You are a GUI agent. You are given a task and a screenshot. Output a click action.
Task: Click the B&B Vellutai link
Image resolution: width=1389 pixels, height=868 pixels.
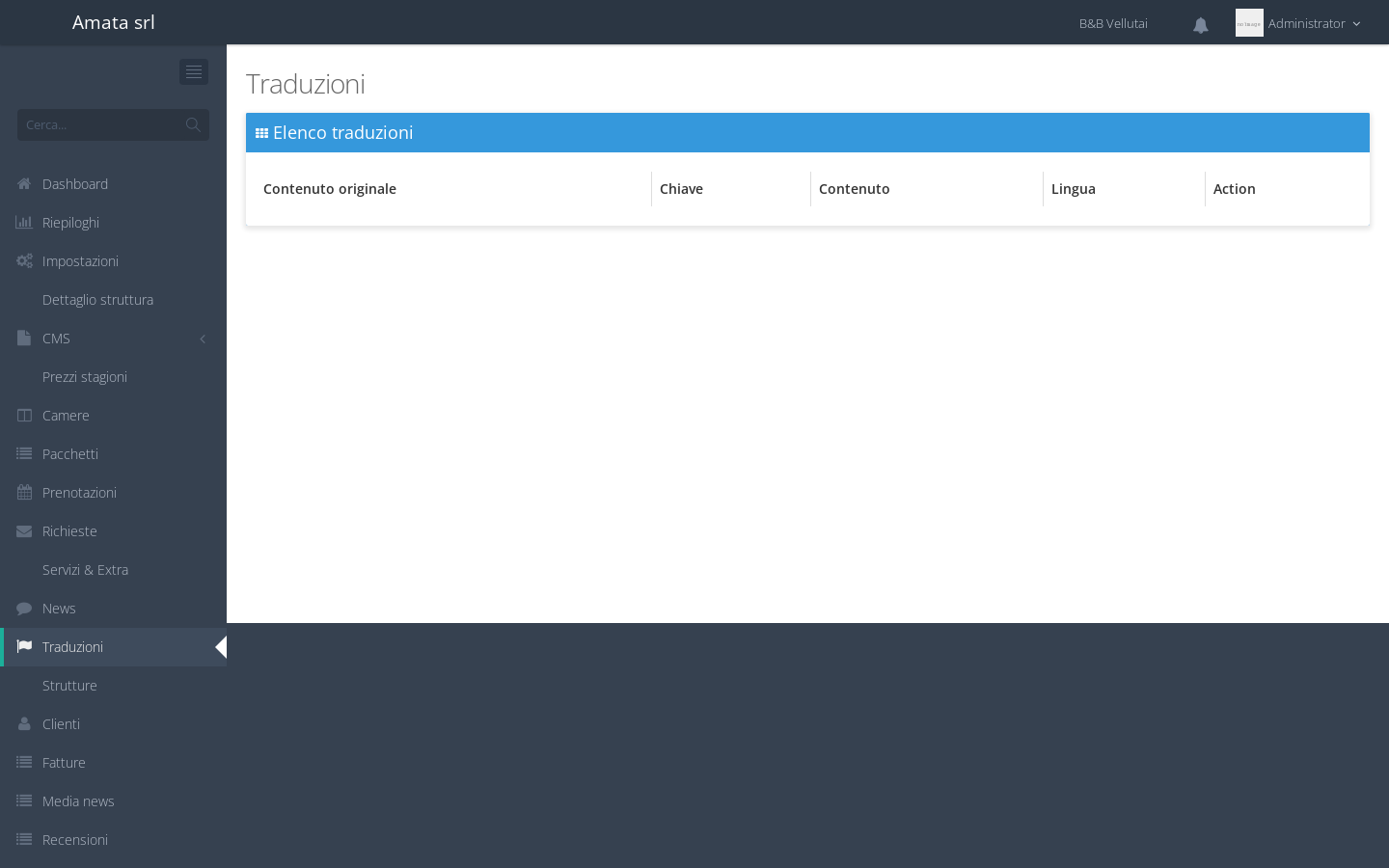(1113, 23)
